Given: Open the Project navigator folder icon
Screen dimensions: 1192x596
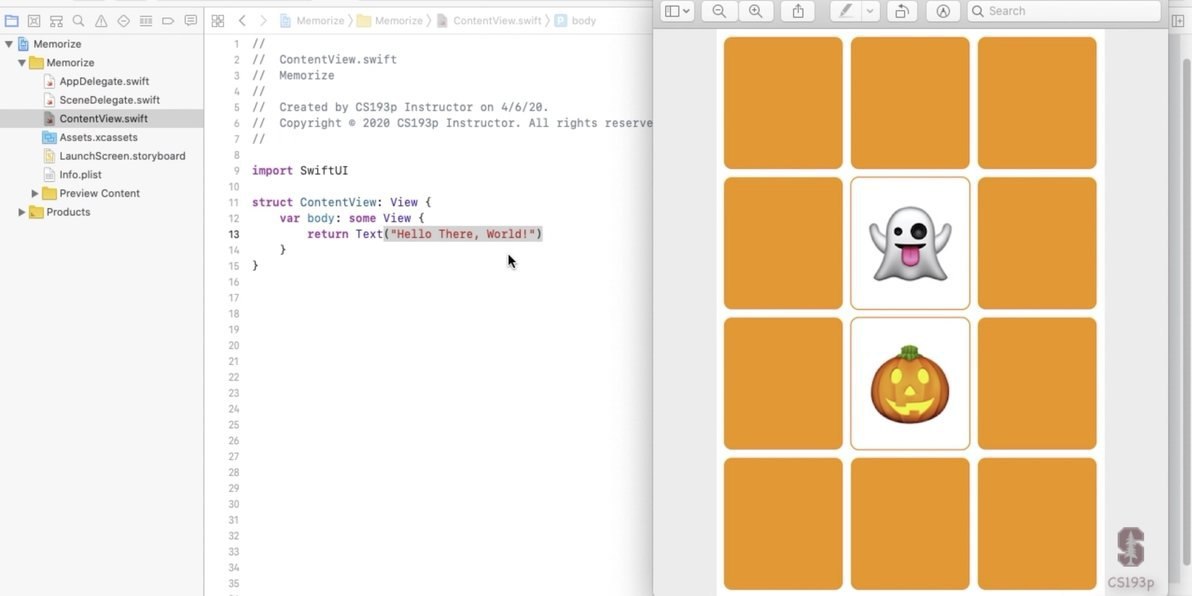Looking at the screenshot, I should [11, 21].
